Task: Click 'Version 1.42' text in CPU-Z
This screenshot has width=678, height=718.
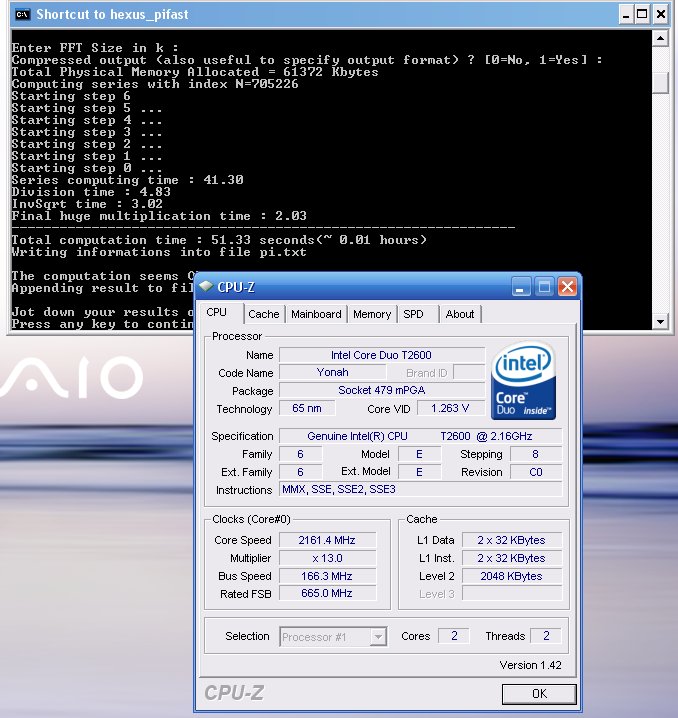Action: (530, 665)
